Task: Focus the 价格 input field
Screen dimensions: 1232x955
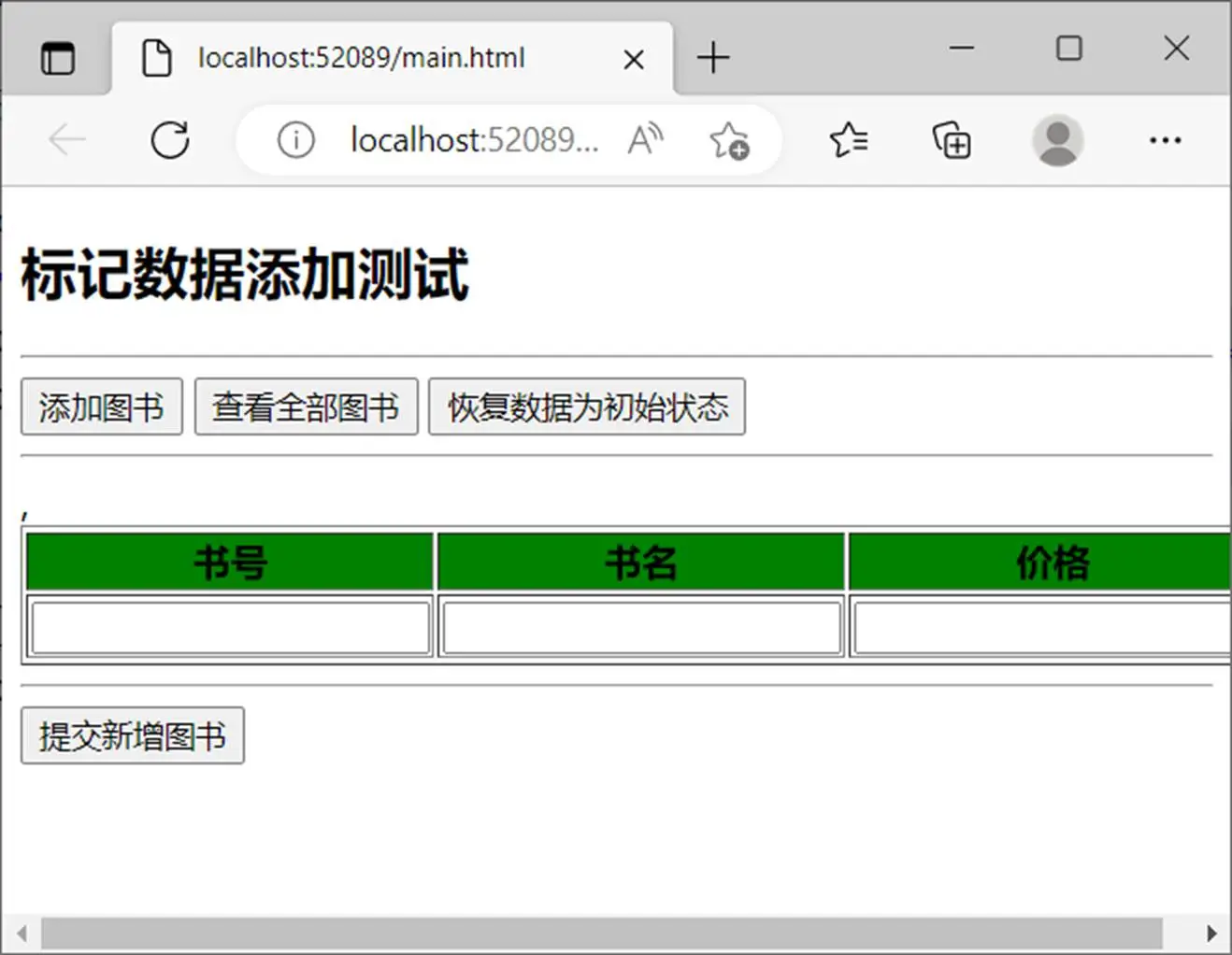Action: 1042,627
